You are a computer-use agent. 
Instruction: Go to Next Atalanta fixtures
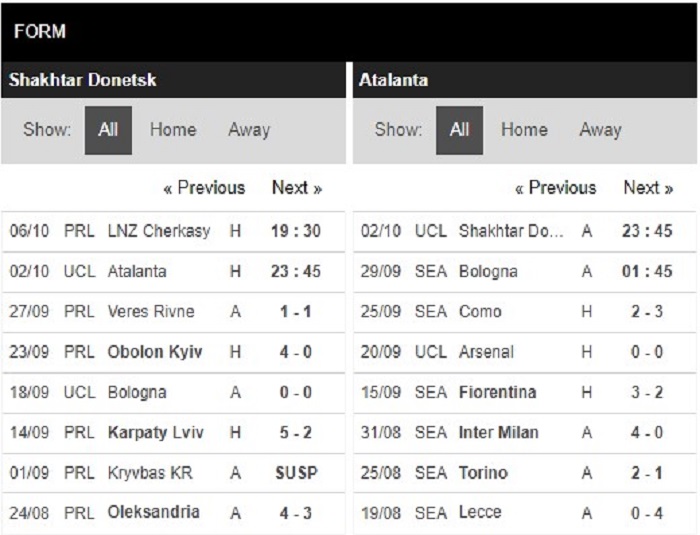click(648, 188)
